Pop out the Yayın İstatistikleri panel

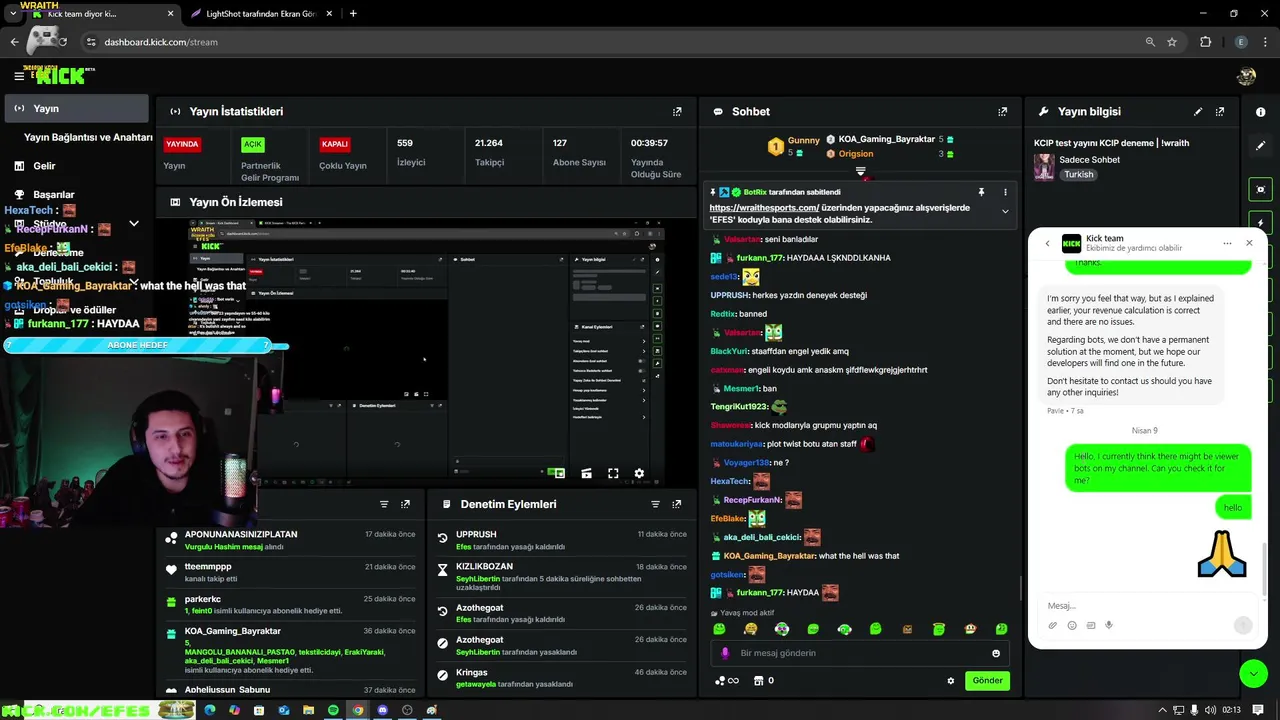[x=677, y=112]
